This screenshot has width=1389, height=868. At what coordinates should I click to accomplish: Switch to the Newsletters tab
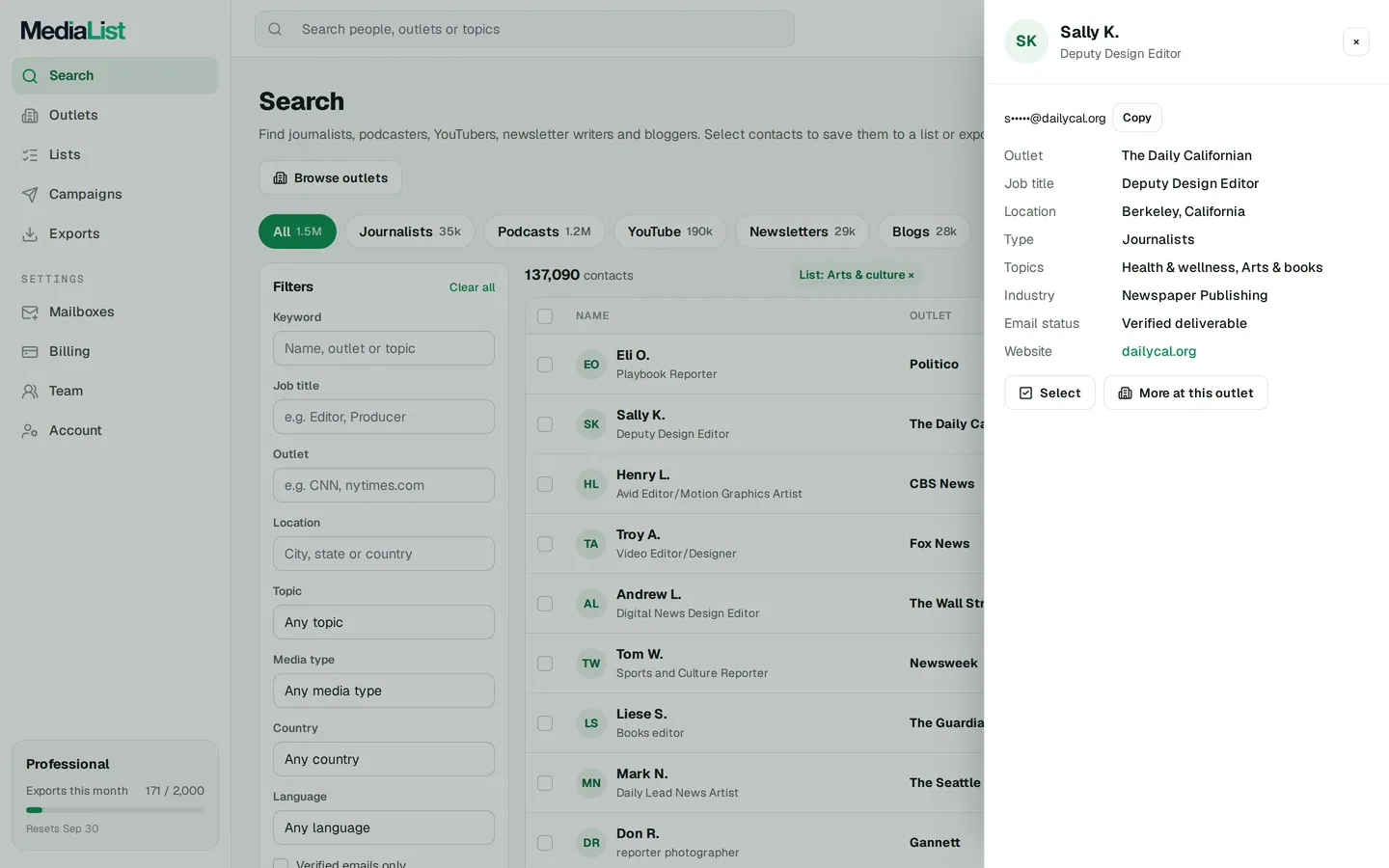tap(803, 231)
